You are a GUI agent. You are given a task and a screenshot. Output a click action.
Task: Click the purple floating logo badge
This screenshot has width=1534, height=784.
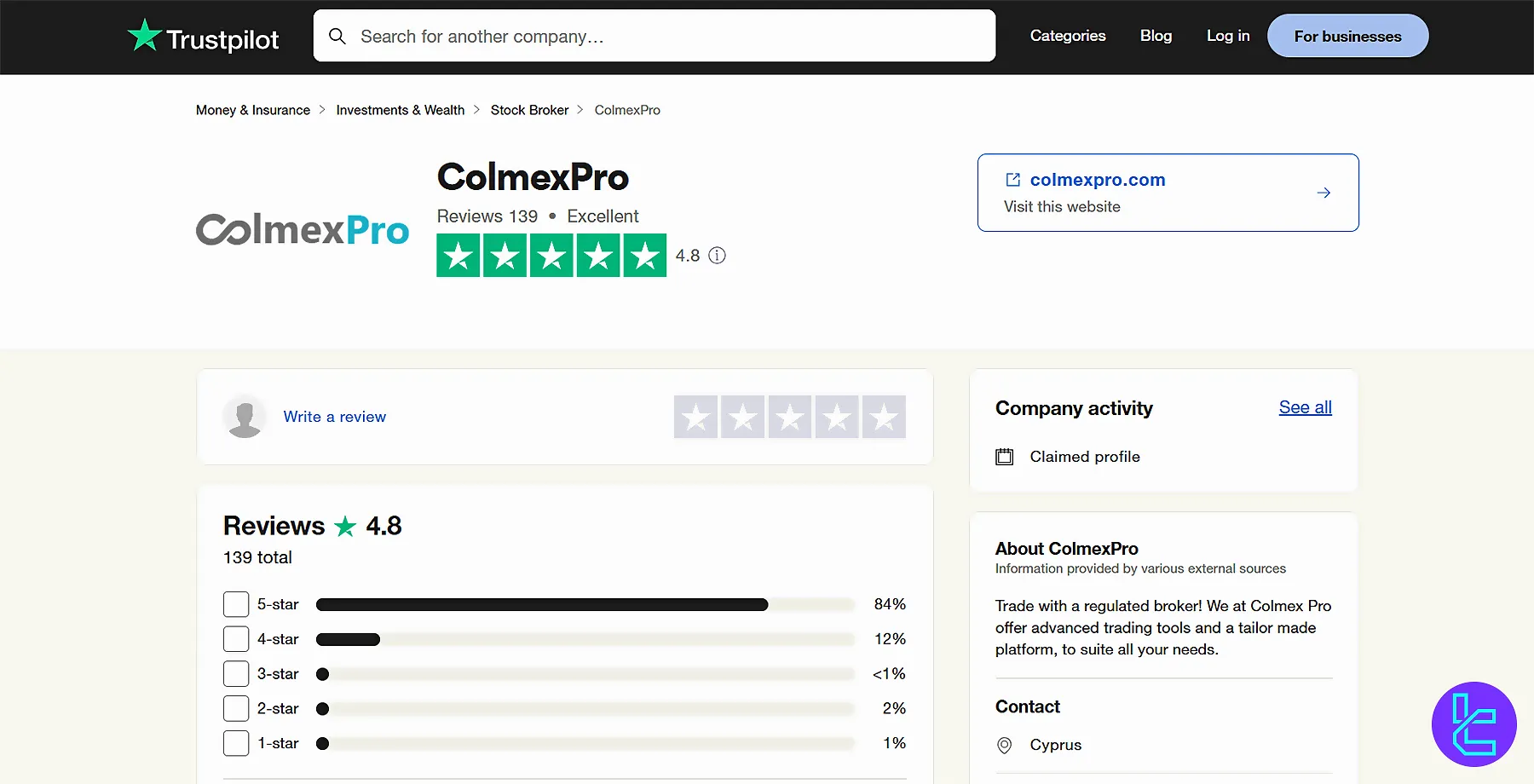pos(1474,724)
